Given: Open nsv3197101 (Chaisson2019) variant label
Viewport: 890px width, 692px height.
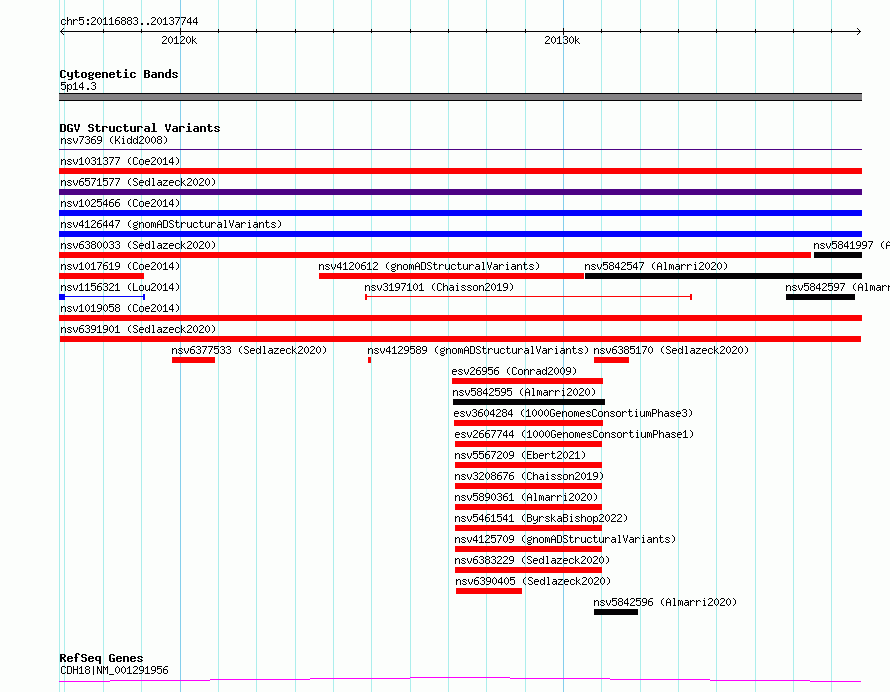Looking at the screenshot, I should pos(439,287).
